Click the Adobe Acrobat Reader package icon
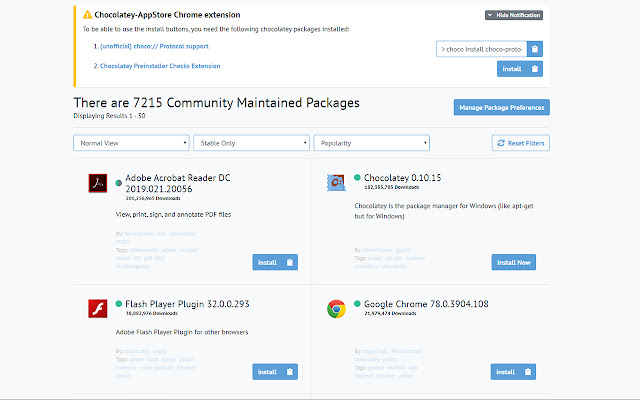 98,183
